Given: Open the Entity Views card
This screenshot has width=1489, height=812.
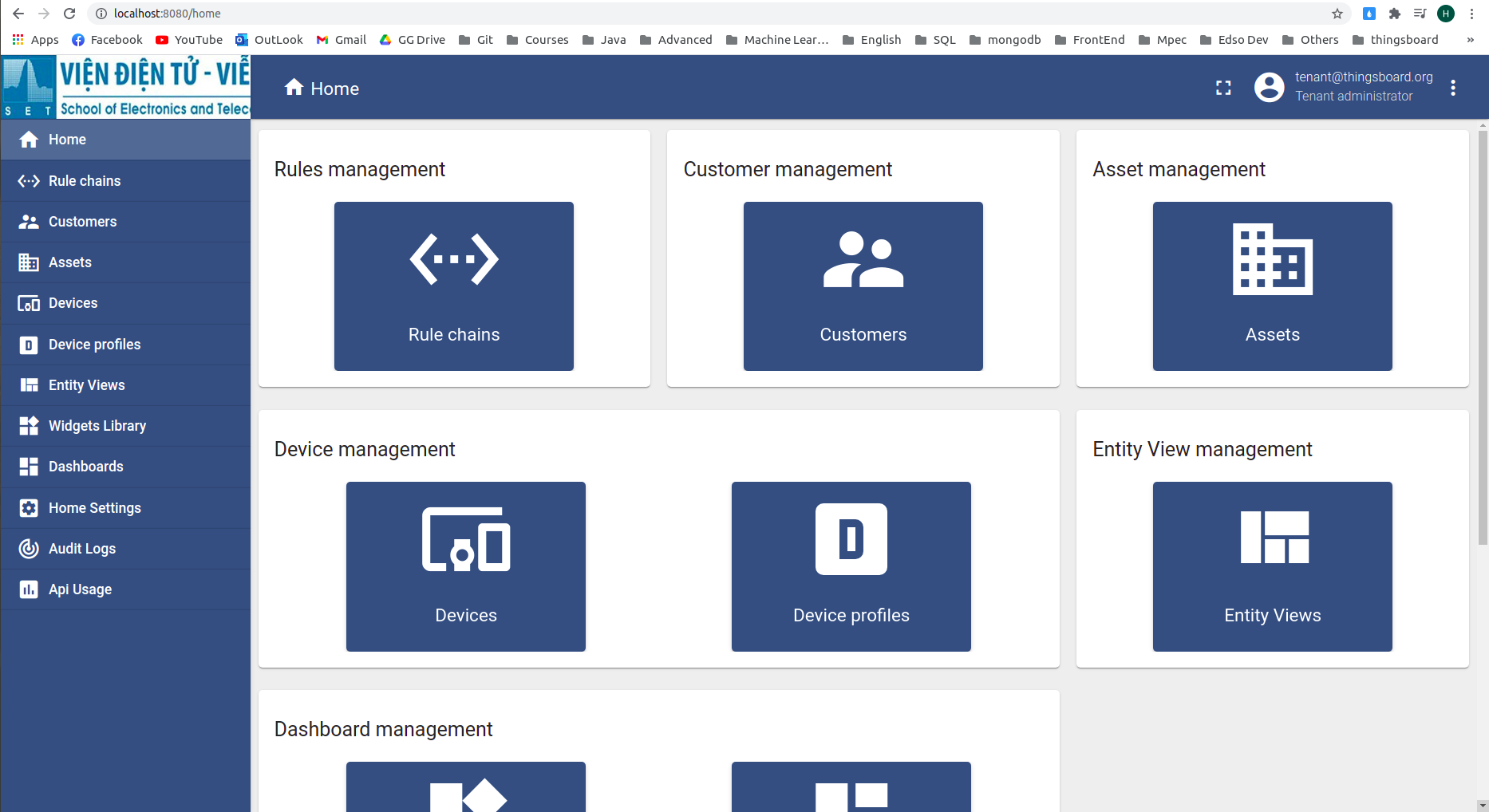Looking at the screenshot, I should 1271,566.
